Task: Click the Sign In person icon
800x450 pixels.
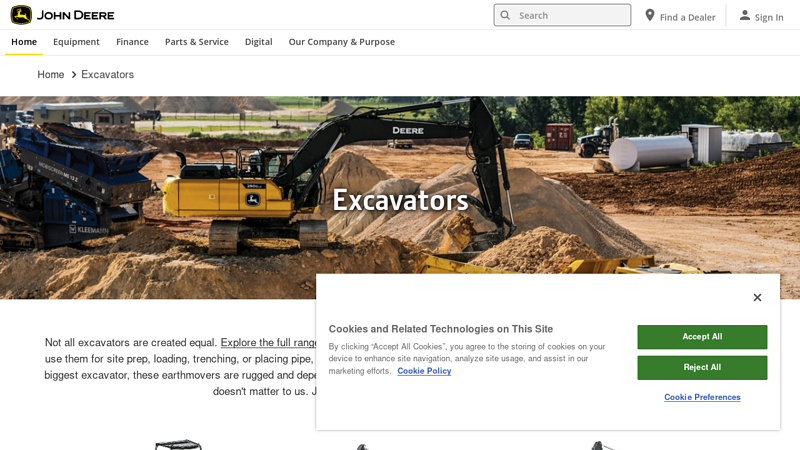Action: 745,15
